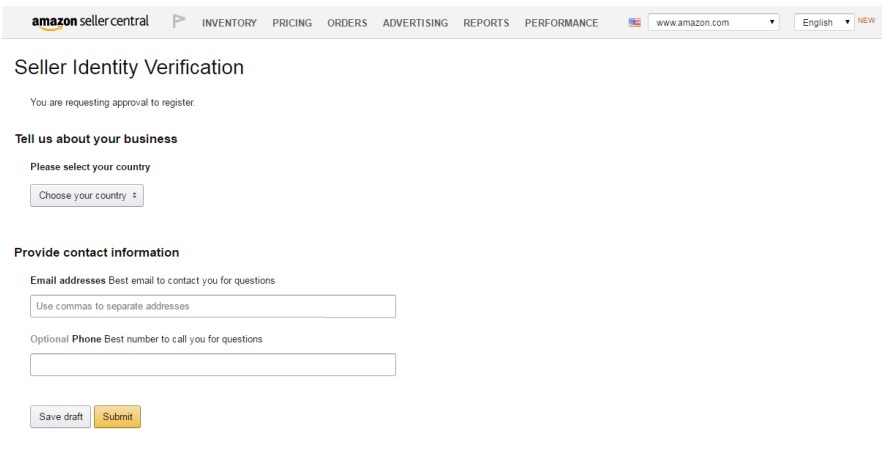Click the Amazon Seller Central logo
Image resolution: width=882 pixels, height=449 pixels.
(90, 22)
